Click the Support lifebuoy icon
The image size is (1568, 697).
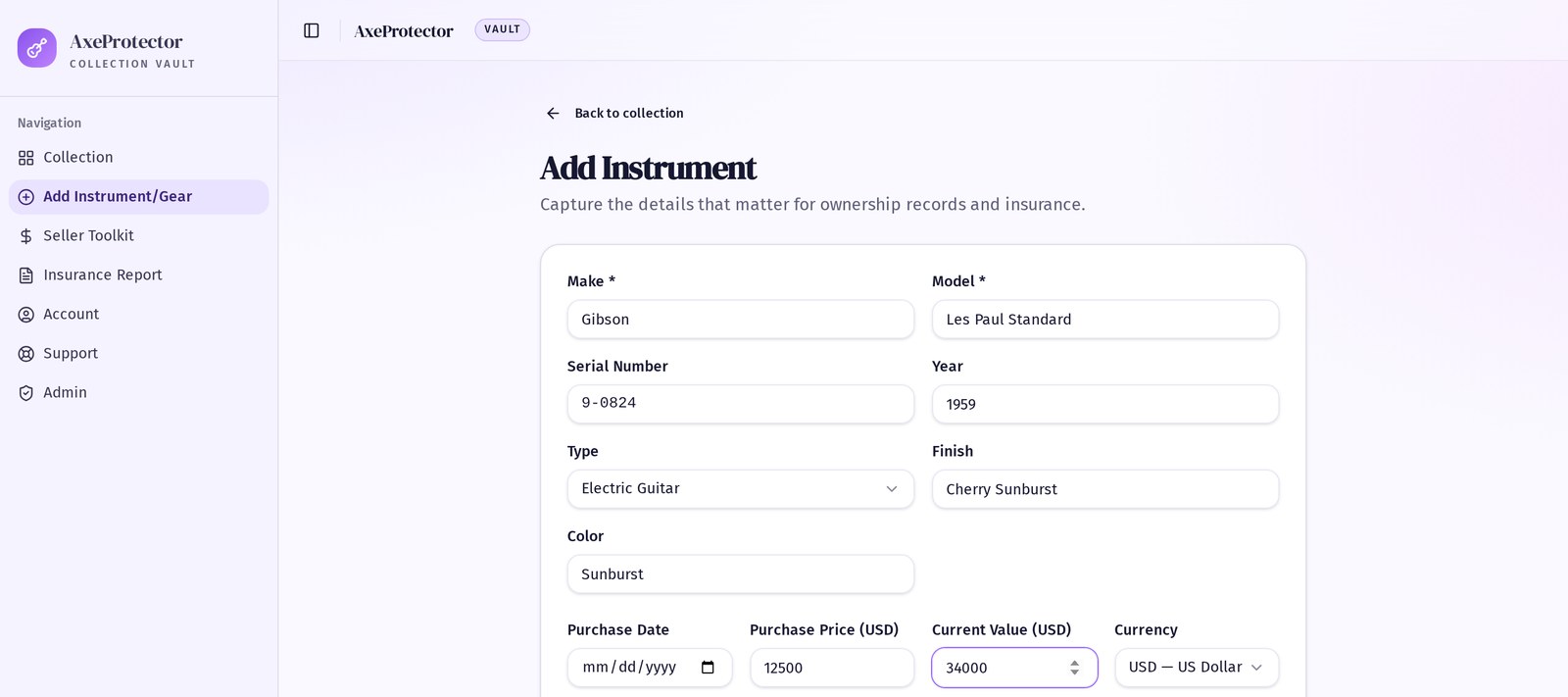click(26, 354)
